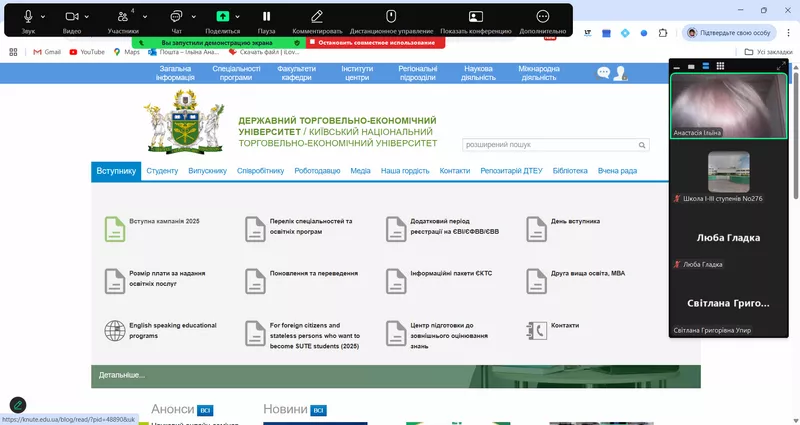Click Показать конференцию icon

[476, 17]
